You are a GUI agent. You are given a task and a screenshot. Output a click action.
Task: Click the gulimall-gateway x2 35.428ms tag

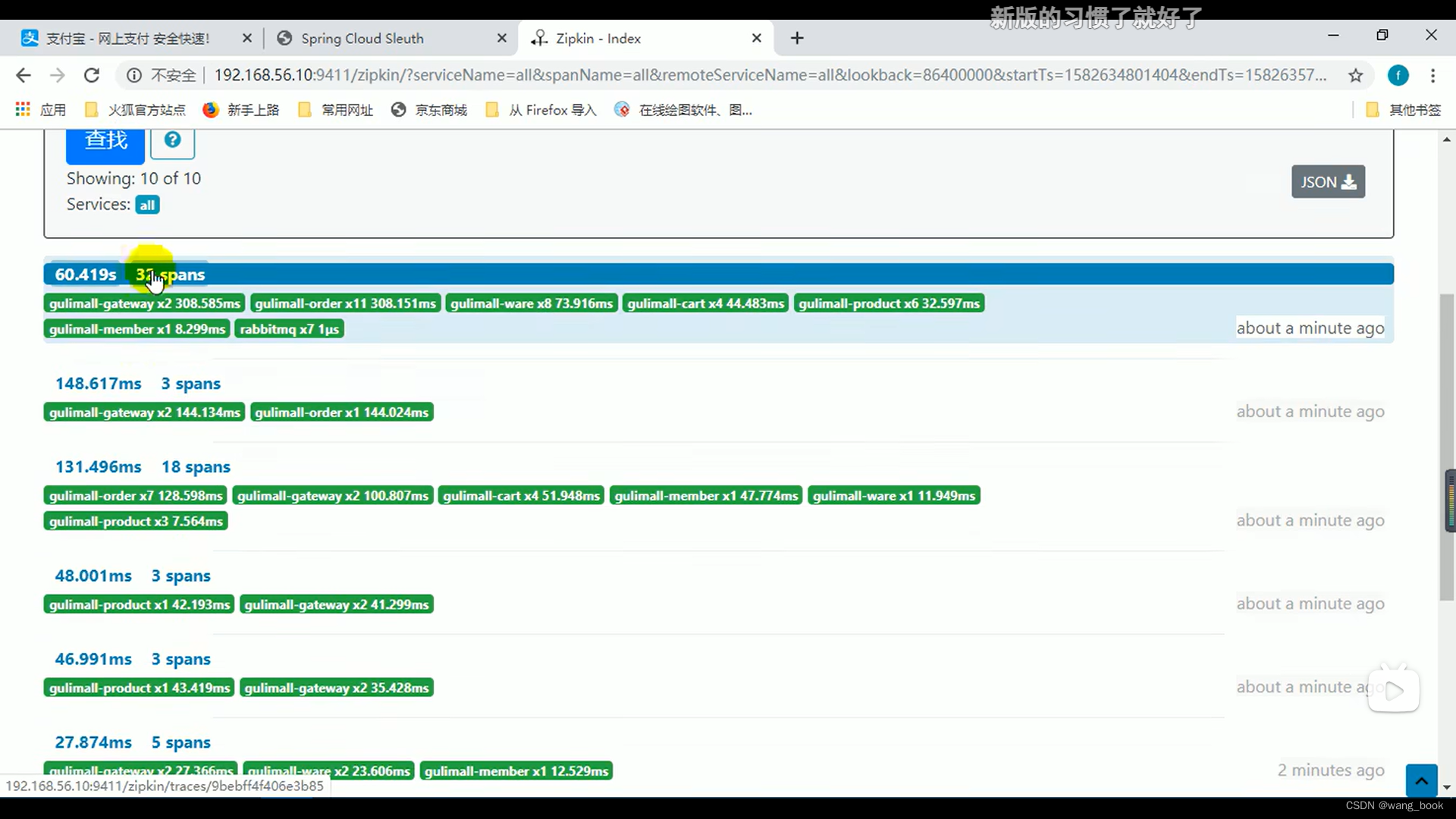pos(336,689)
